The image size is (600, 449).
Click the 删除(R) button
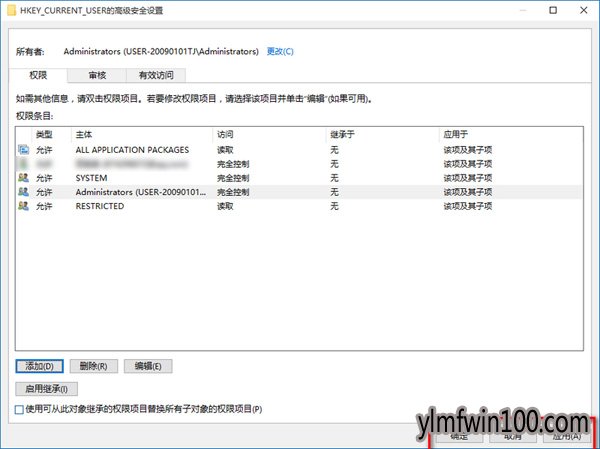click(x=93, y=366)
